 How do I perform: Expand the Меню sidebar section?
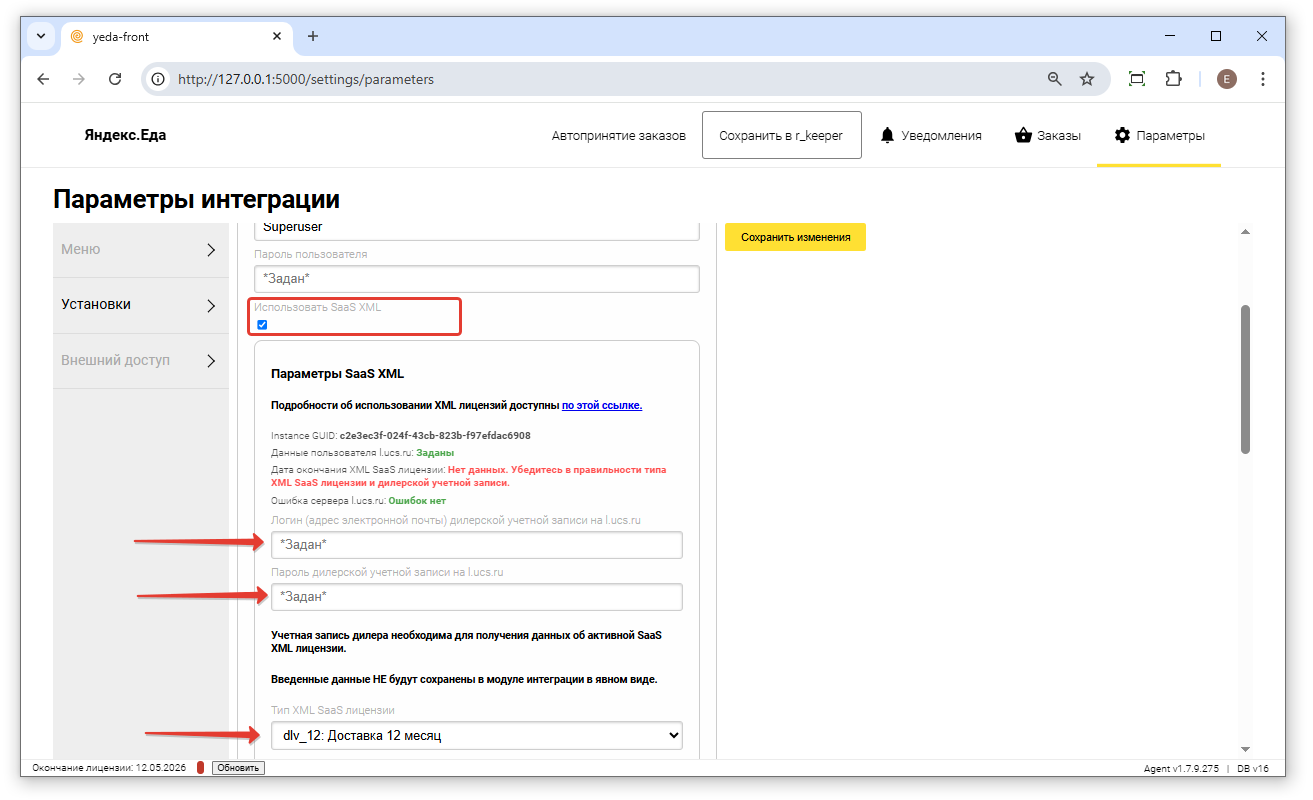[140, 250]
